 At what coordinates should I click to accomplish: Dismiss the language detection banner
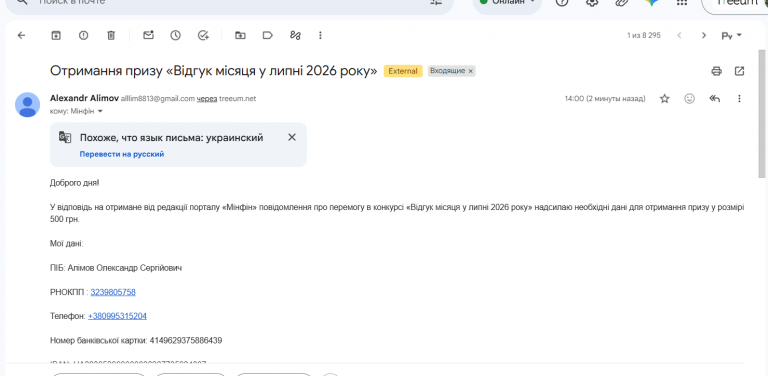pos(292,137)
